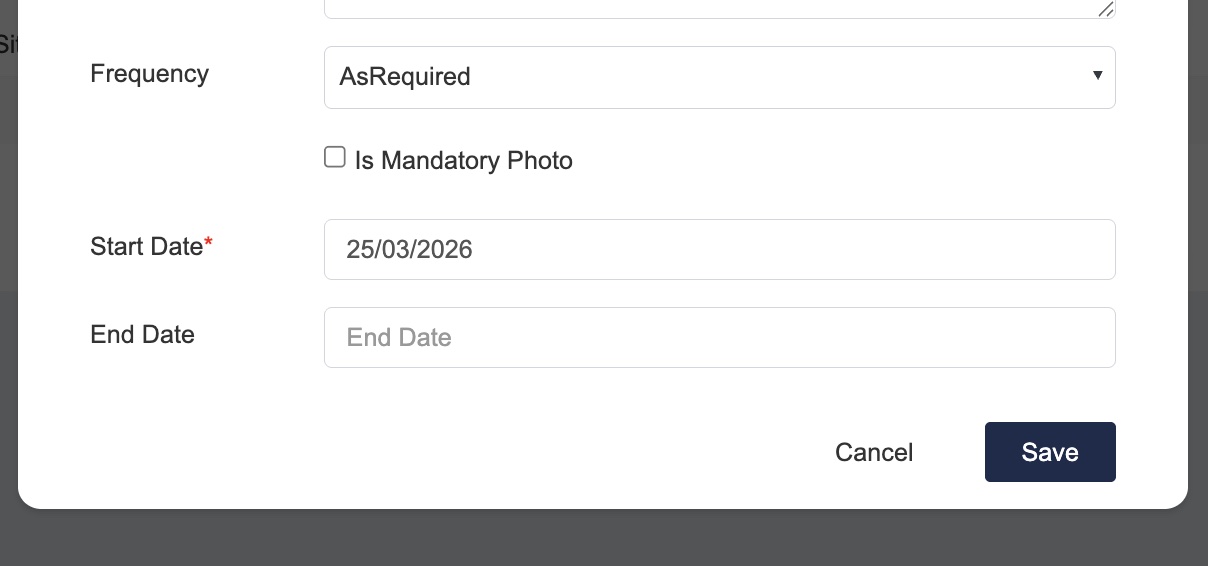Image resolution: width=1208 pixels, height=566 pixels.
Task: Click the Start Date label
Action: click(x=146, y=247)
